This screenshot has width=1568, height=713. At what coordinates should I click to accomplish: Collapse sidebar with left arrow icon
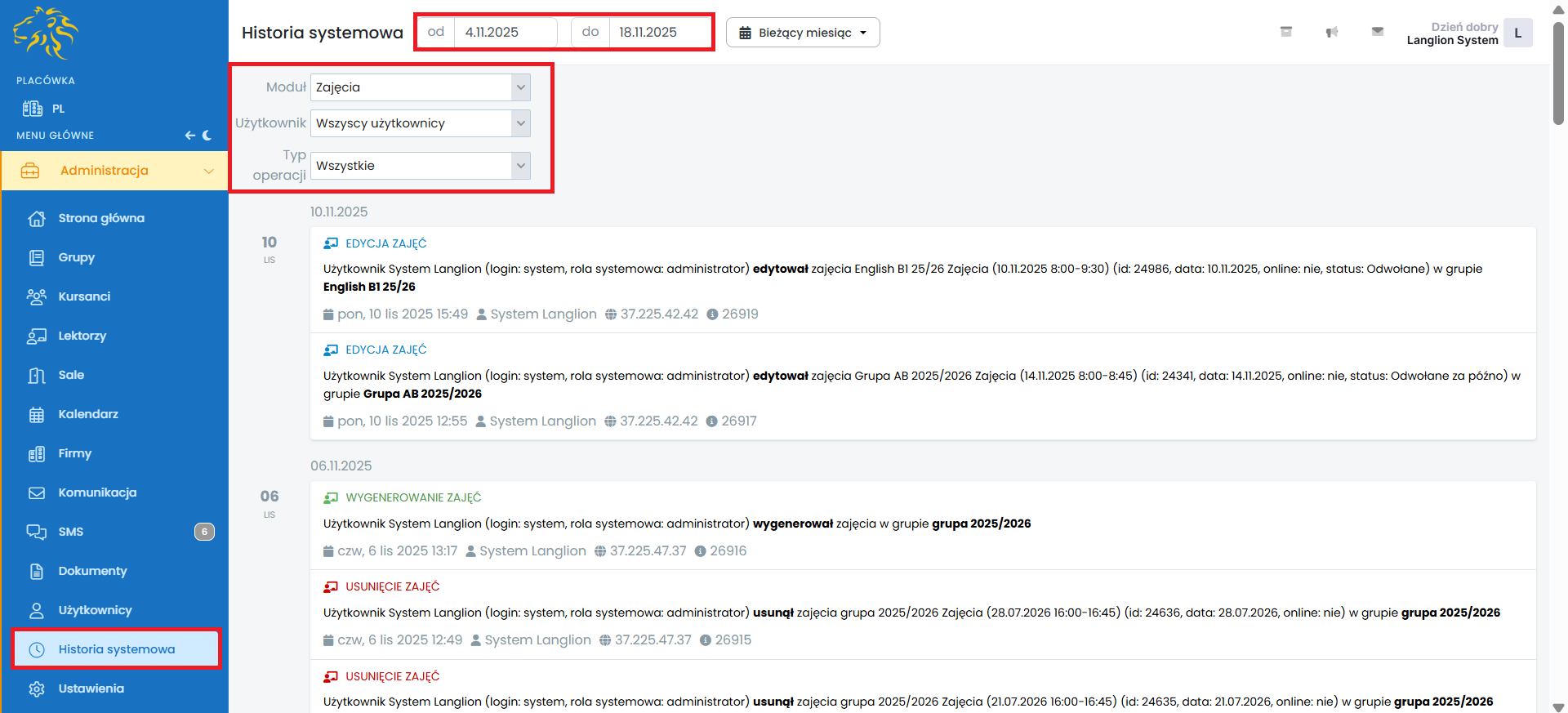tap(189, 136)
